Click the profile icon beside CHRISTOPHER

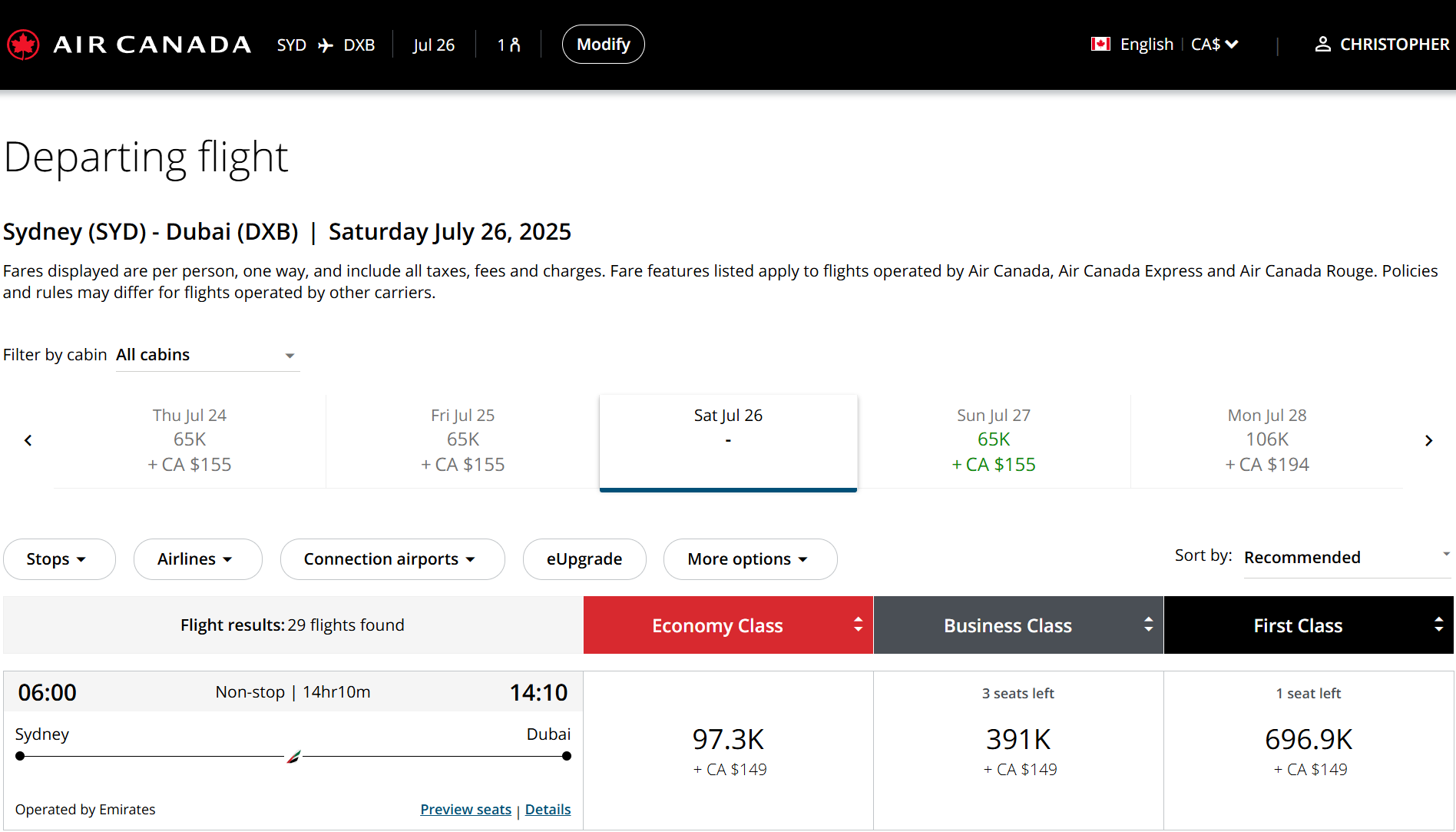coord(1322,45)
